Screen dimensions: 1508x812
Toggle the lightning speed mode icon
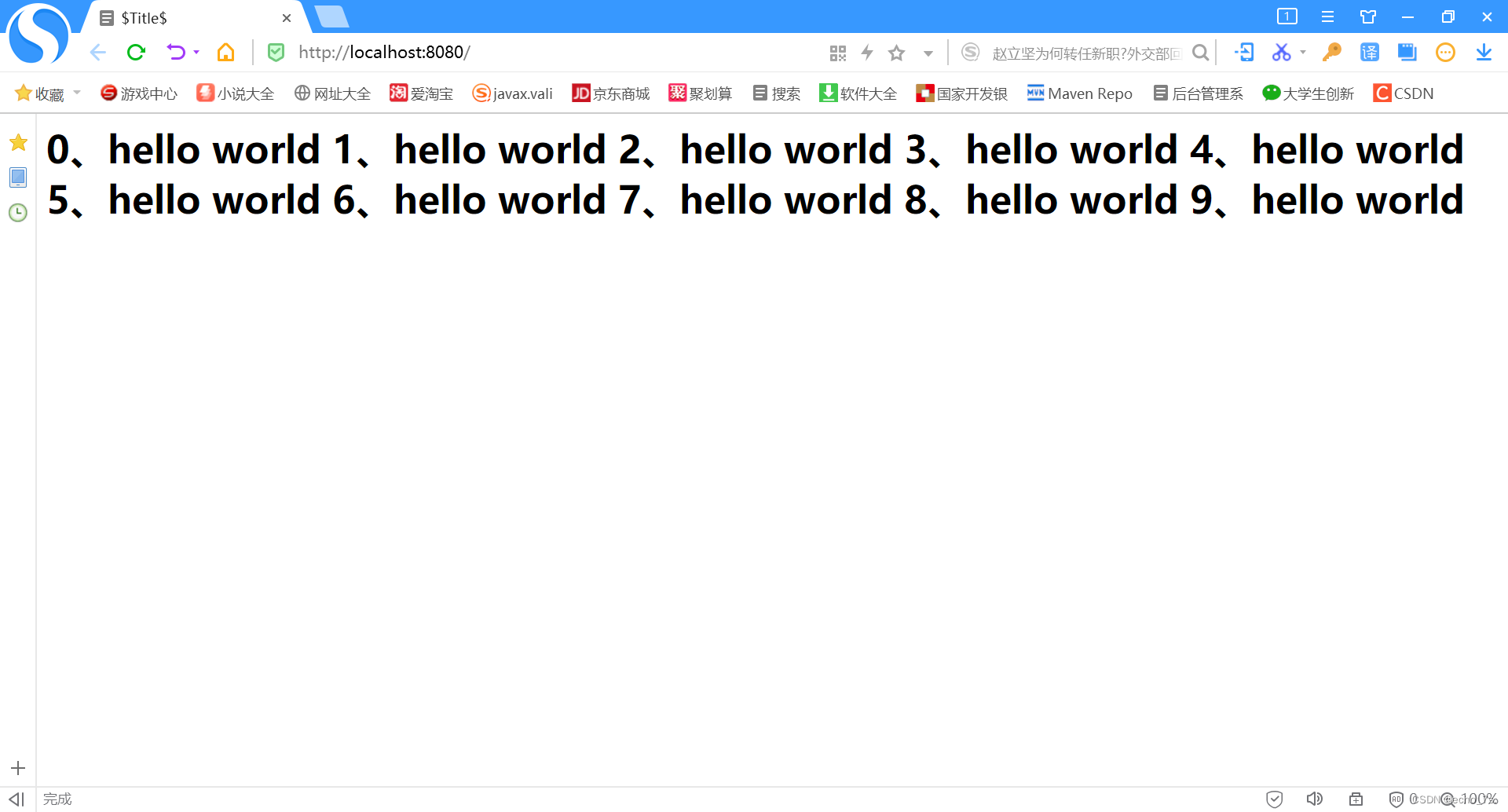[867, 53]
